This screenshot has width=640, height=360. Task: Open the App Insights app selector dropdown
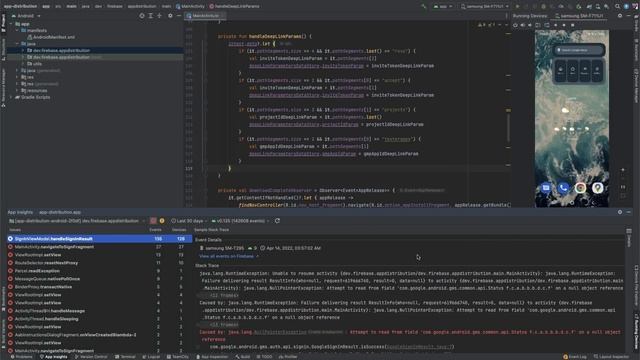click(77, 221)
